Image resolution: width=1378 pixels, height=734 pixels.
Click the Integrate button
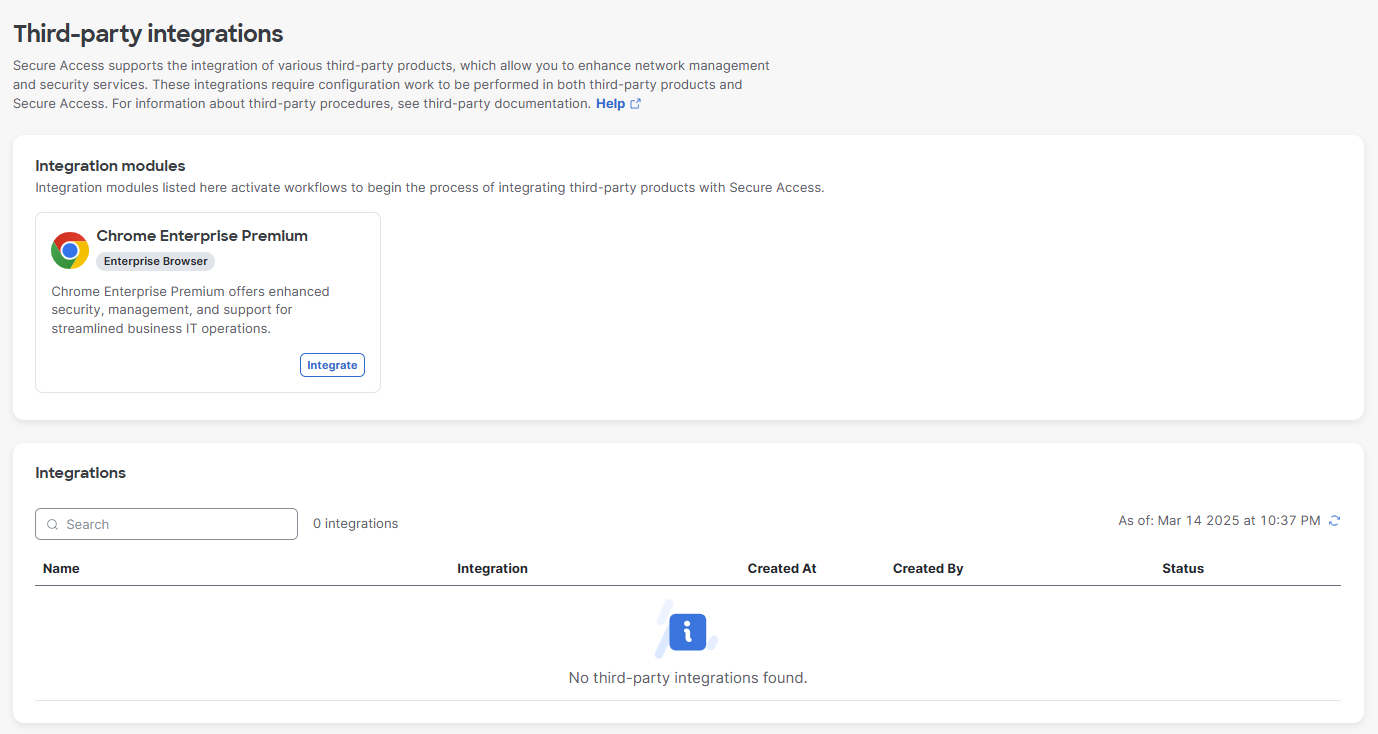point(332,365)
